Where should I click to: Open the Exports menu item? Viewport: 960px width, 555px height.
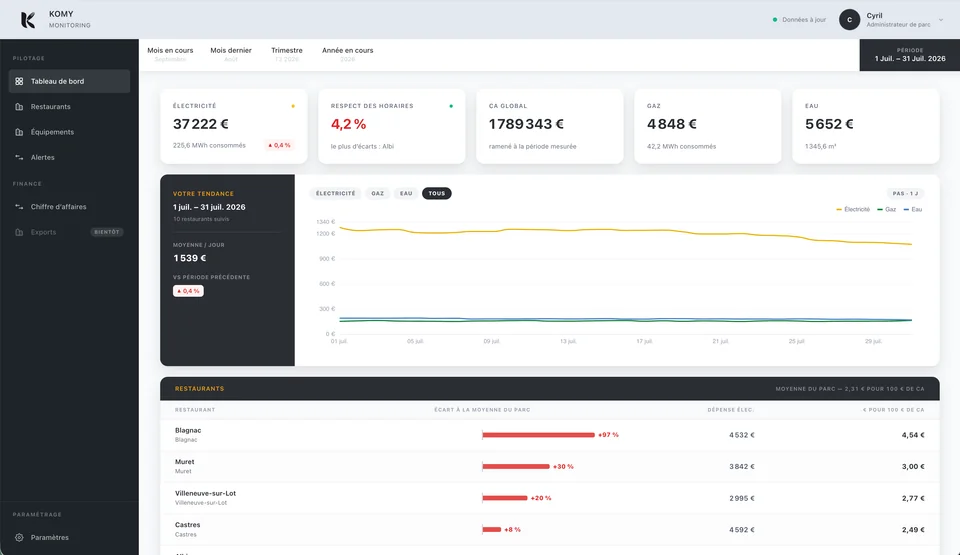tap(69, 232)
